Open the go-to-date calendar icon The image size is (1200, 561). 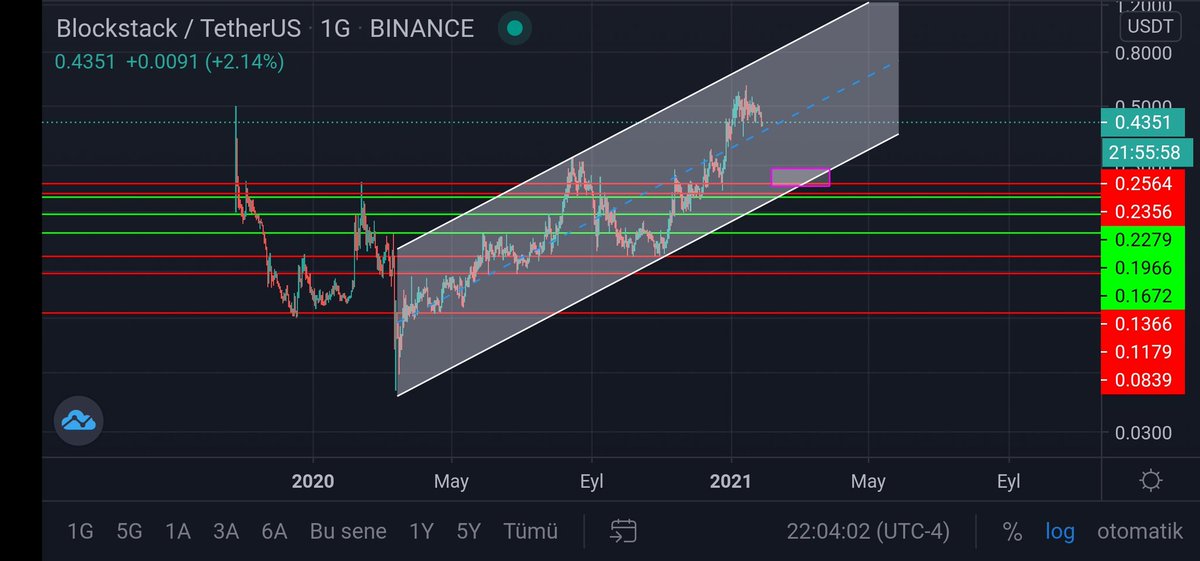click(624, 531)
